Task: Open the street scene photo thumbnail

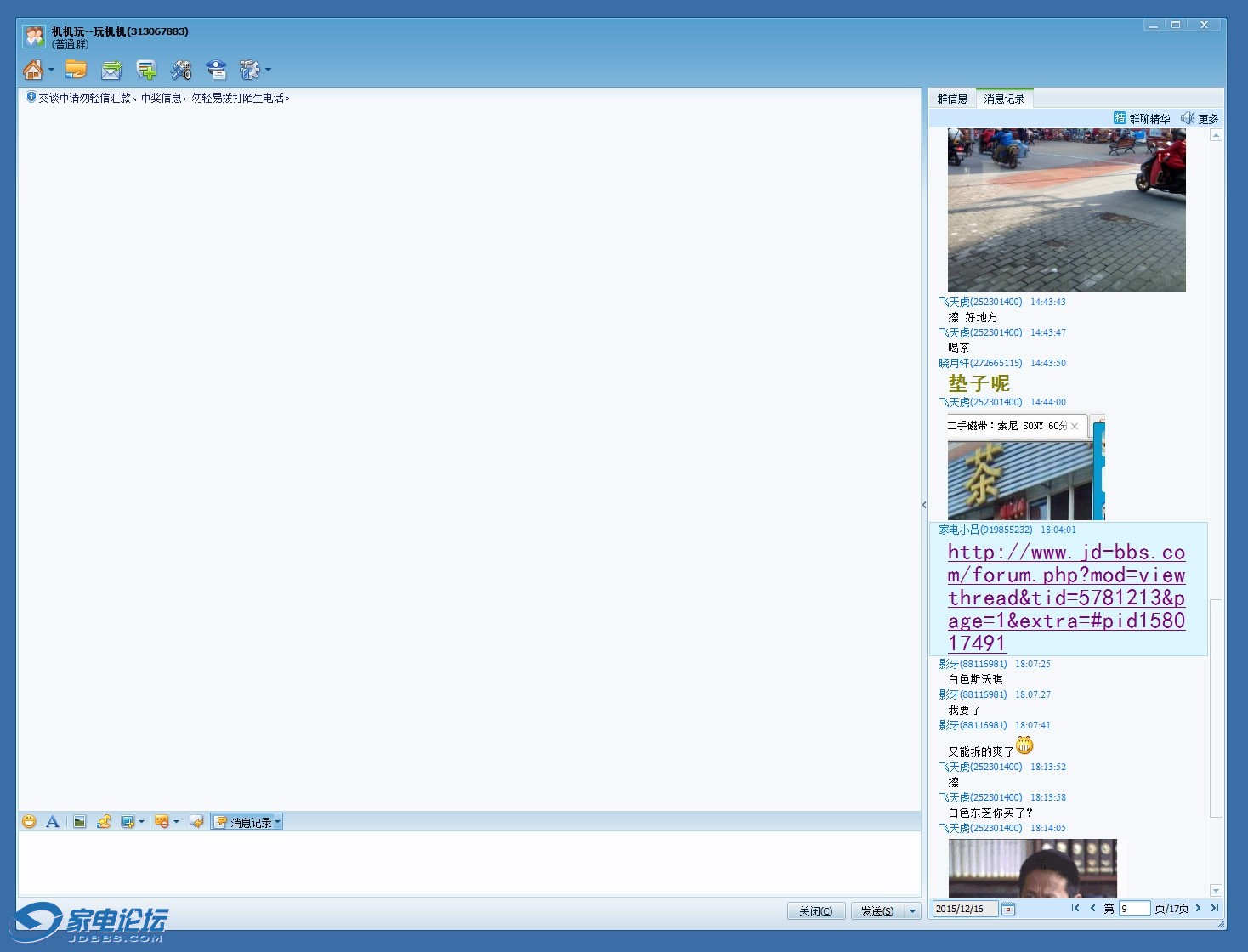Action: pyautogui.click(x=1066, y=210)
